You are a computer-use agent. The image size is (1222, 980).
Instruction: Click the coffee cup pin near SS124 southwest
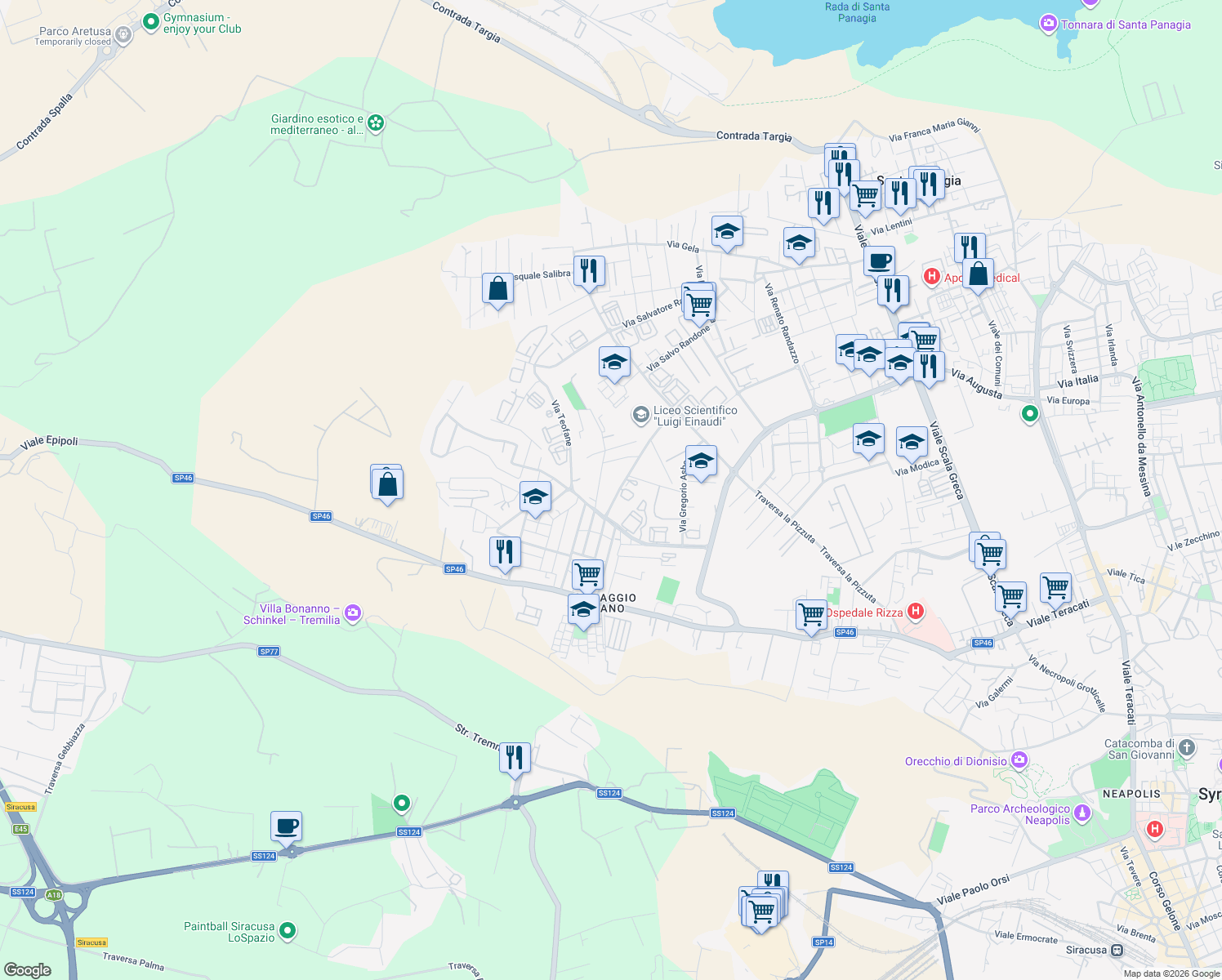tap(287, 826)
